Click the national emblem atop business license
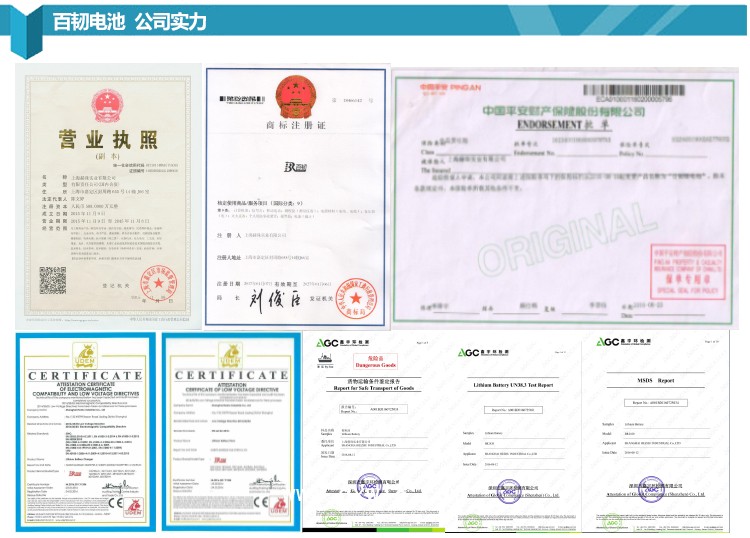750x538 pixels. tap(104, 102)
